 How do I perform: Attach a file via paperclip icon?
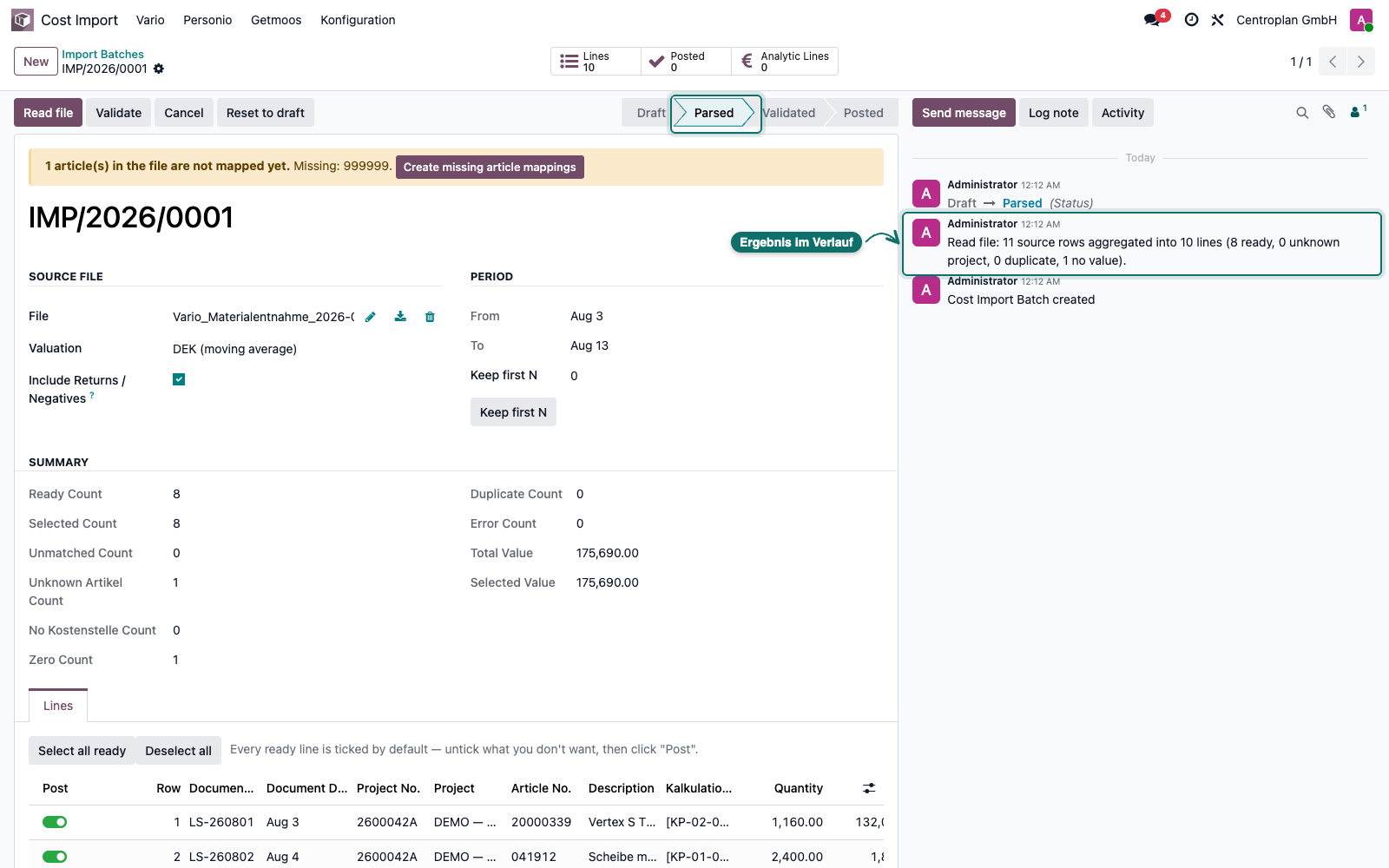click(x=1329, y=112)
